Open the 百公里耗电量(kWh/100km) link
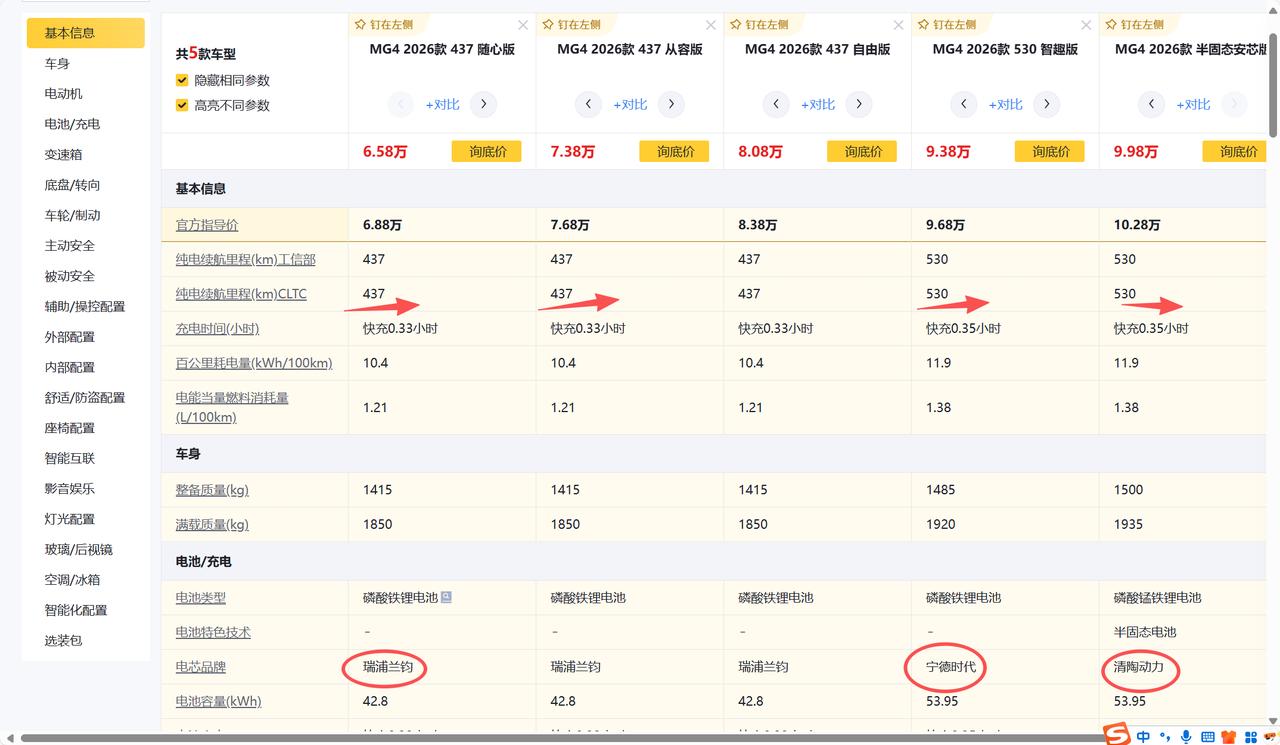Screen dimensions: 1280x745 pyautogui.click(x=254, y=363)
